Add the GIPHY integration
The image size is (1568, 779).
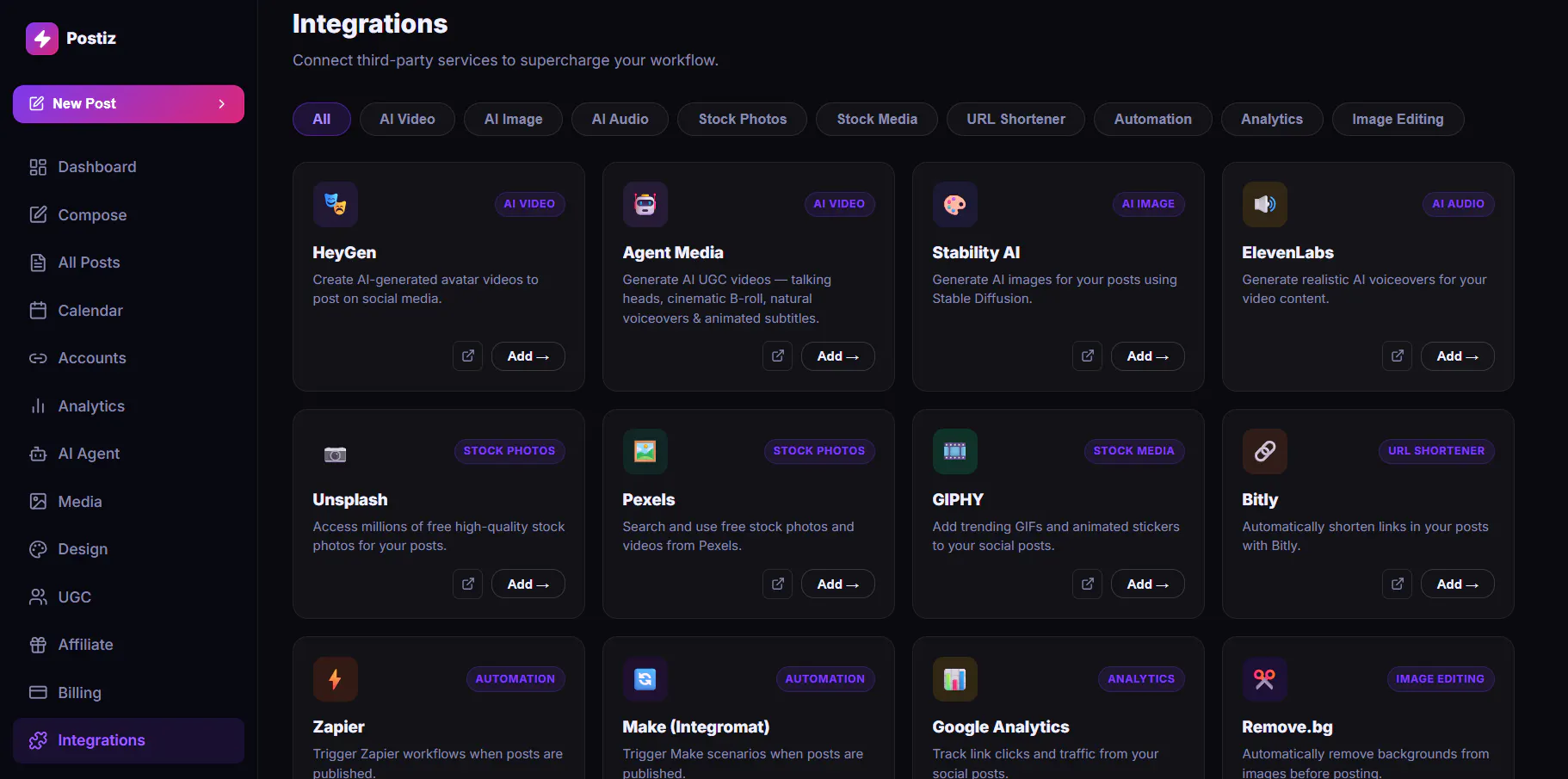1148,584
